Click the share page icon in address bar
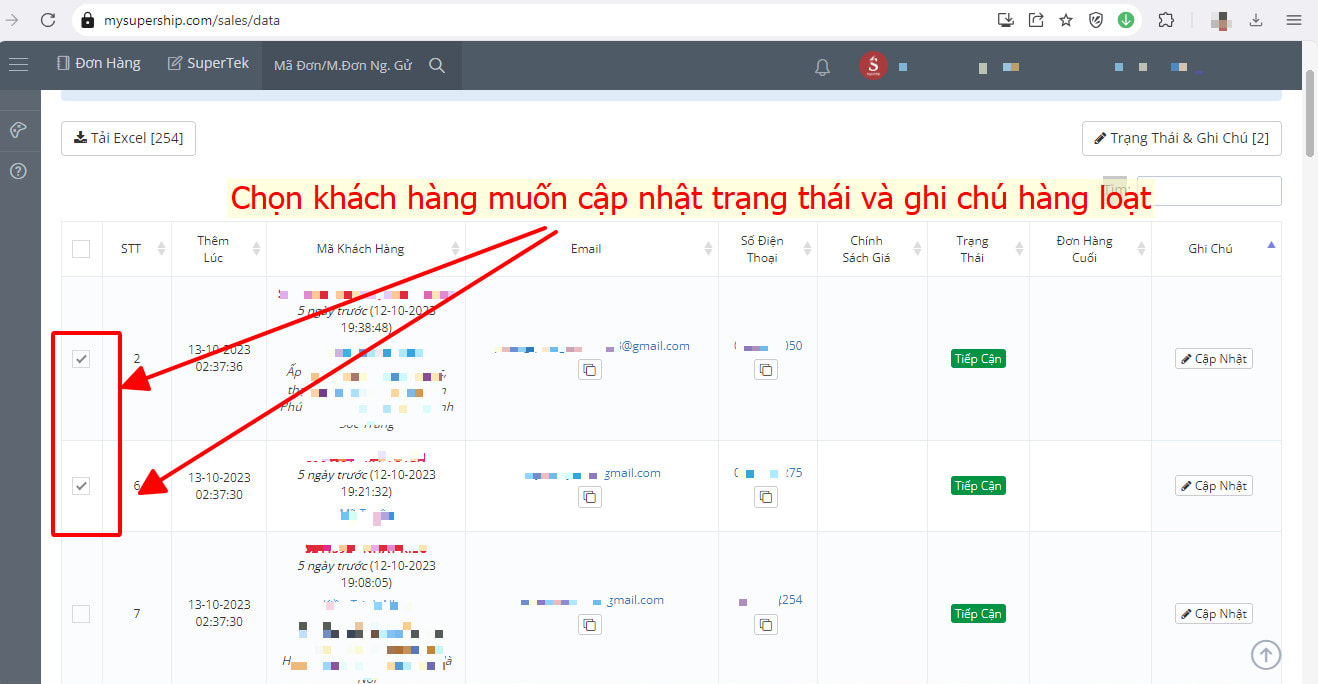The image size is (1318, 684). (x=1036, y=19)
